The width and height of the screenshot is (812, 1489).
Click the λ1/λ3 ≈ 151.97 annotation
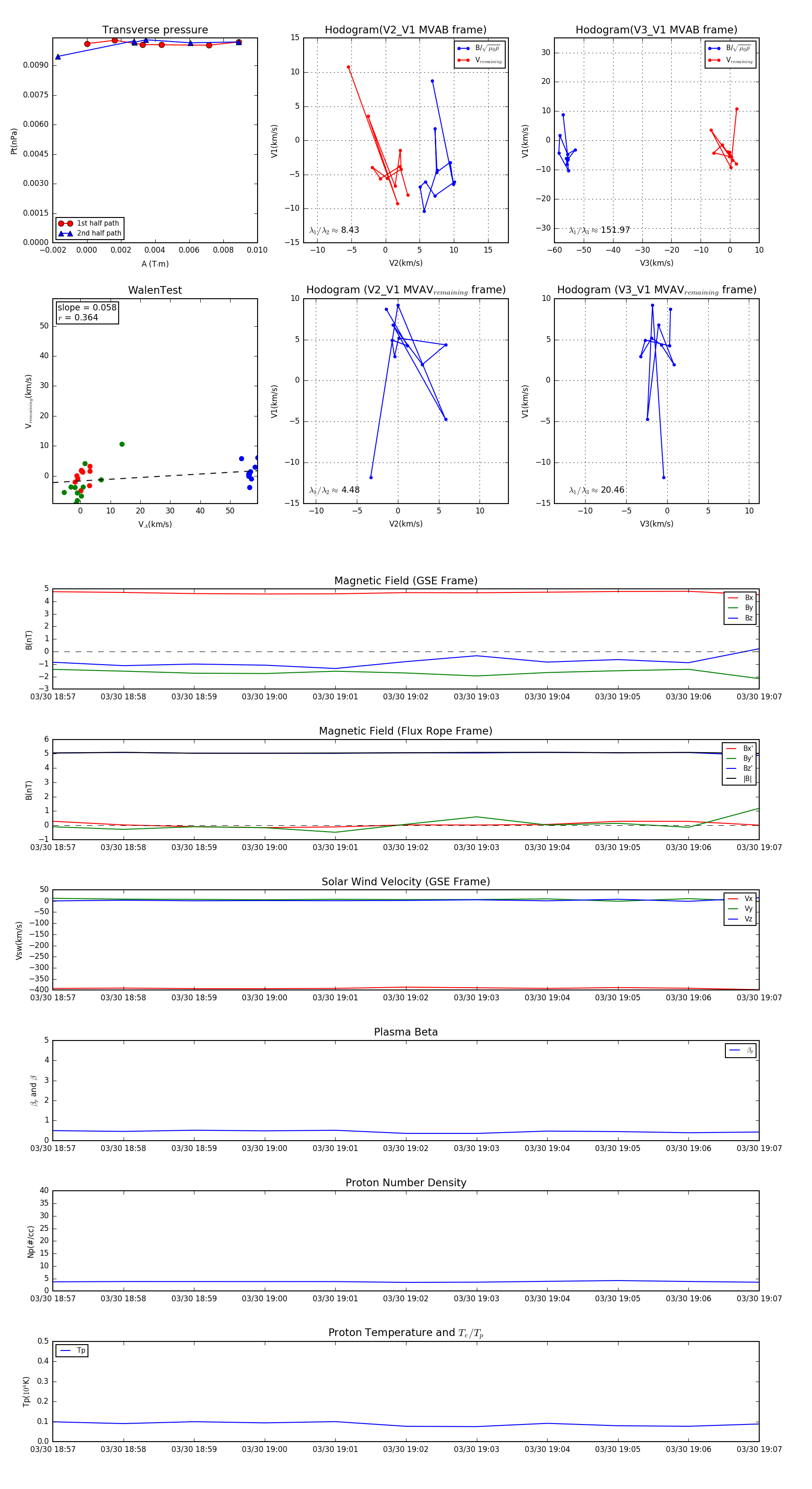(600, 230)
